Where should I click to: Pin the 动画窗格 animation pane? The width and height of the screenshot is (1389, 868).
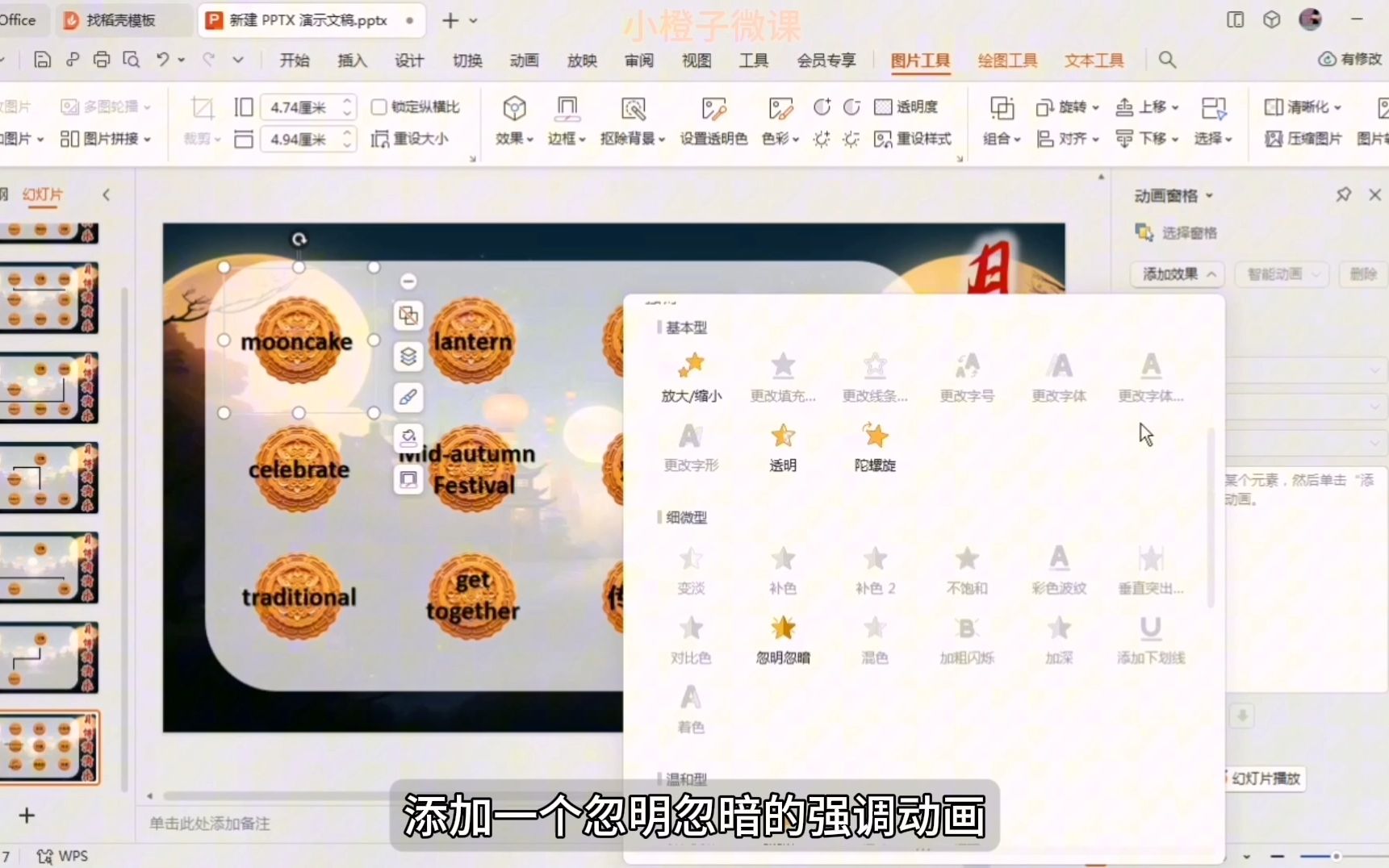1343,194
